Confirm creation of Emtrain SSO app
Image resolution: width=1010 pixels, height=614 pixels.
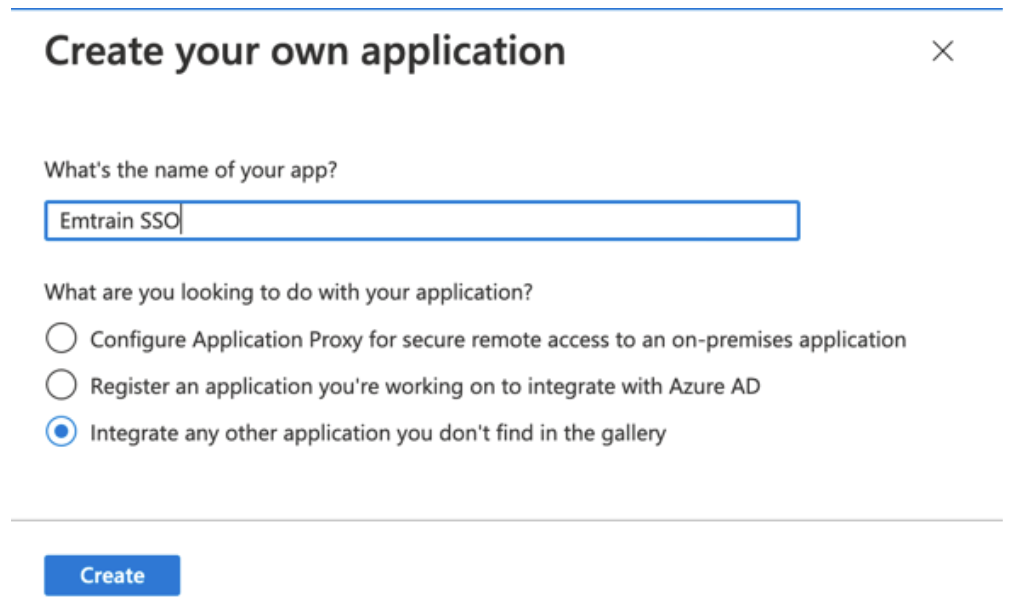click(x=112, y=574)
